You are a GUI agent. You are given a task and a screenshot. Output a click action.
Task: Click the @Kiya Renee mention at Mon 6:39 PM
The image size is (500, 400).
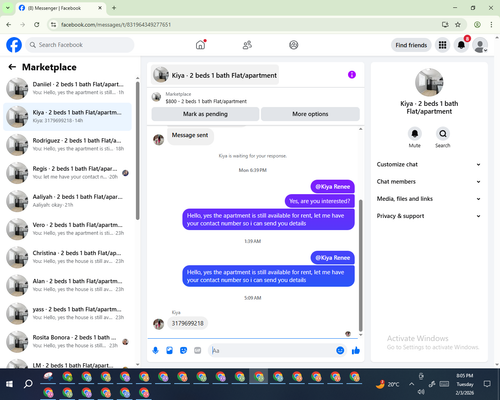coord(333,187)
